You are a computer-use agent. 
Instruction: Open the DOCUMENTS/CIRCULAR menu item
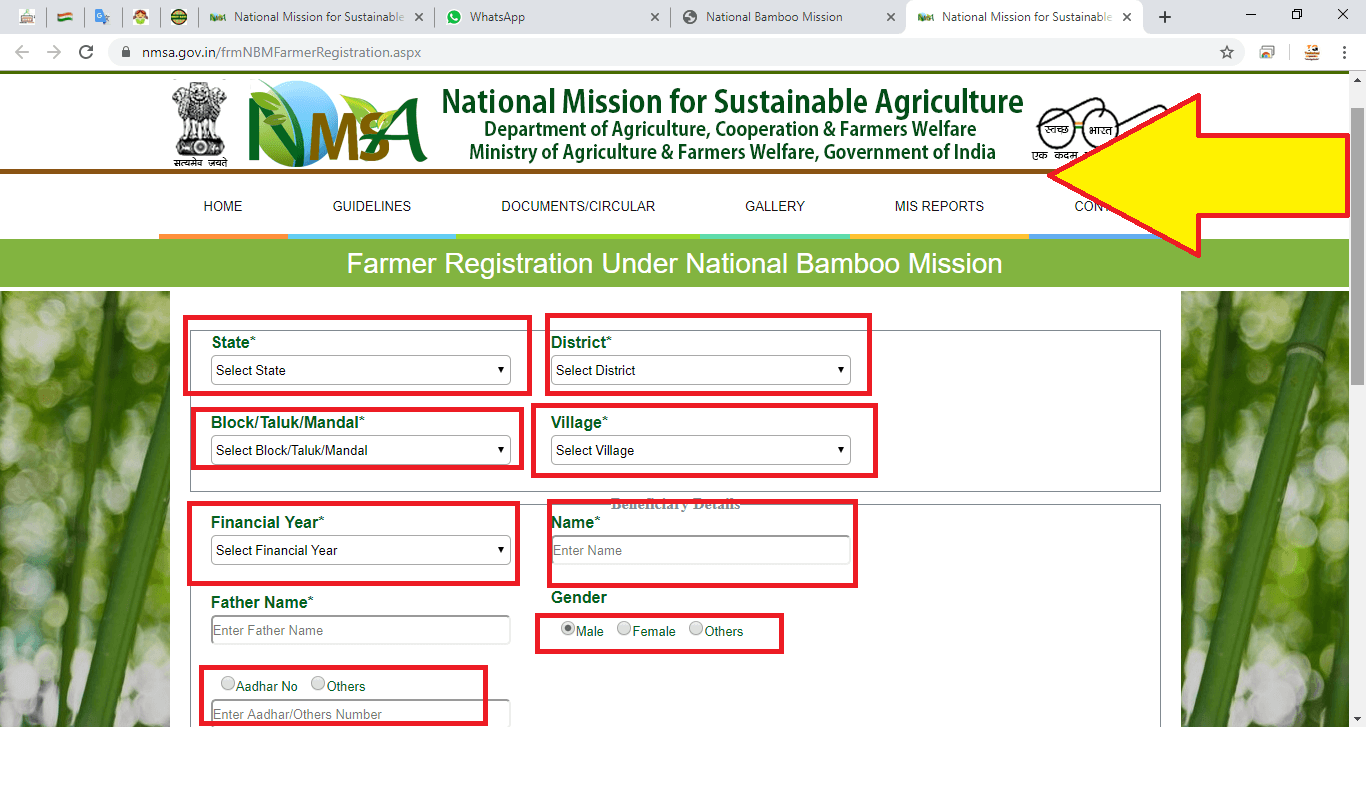[x=578, y=206]
